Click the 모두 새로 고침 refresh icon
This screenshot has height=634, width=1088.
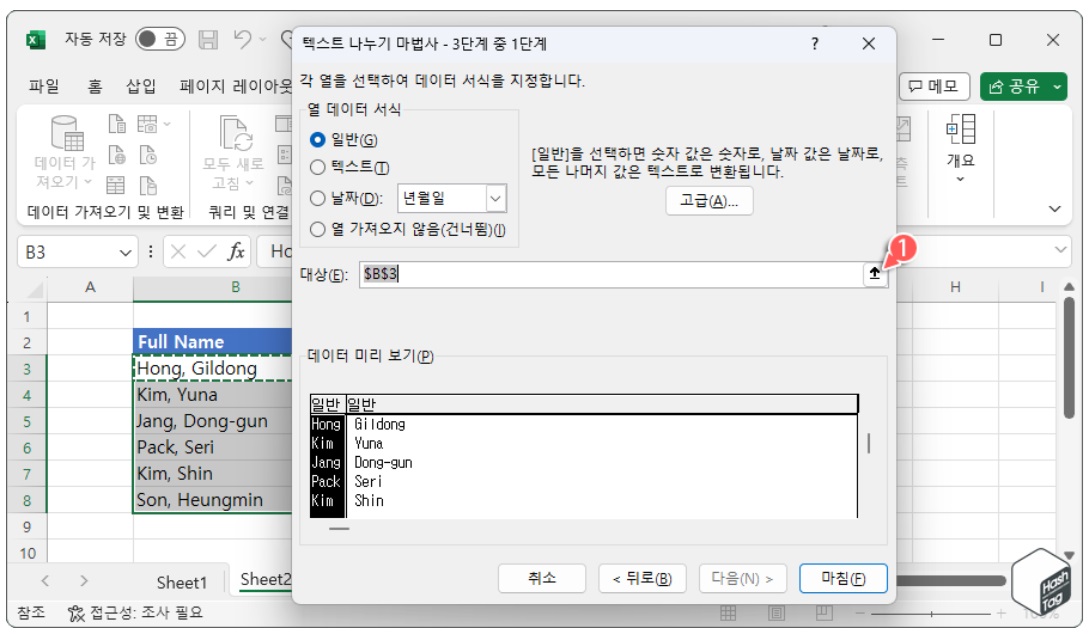point(235,133)
